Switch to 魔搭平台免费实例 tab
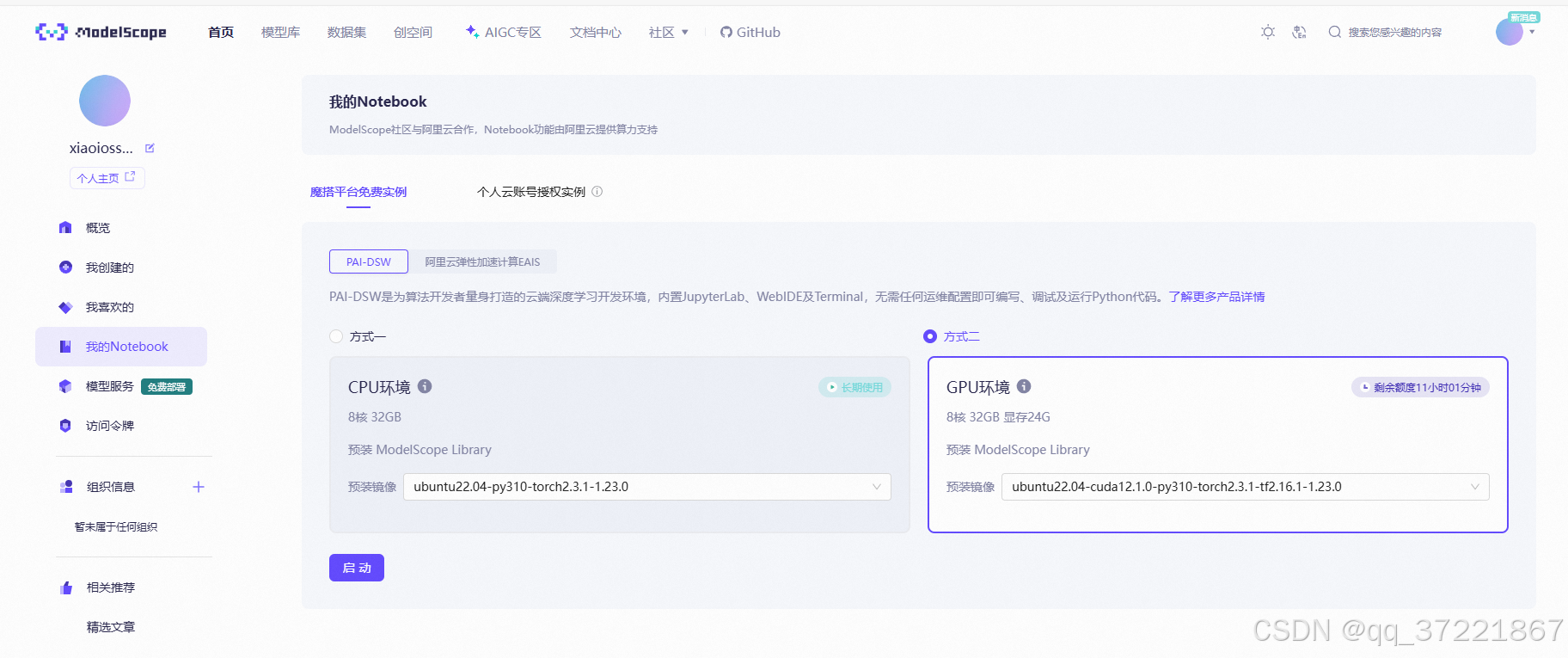1568x658 pixels. (358, 192)
